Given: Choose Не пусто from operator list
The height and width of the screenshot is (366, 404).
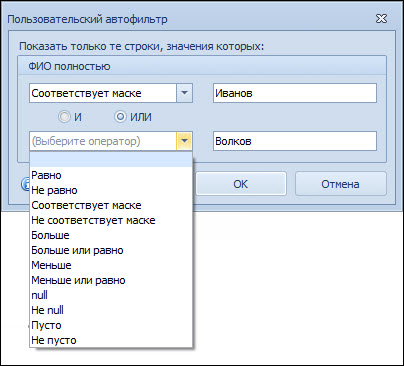Looking at the screenshot, I should (x=111, y=340).
